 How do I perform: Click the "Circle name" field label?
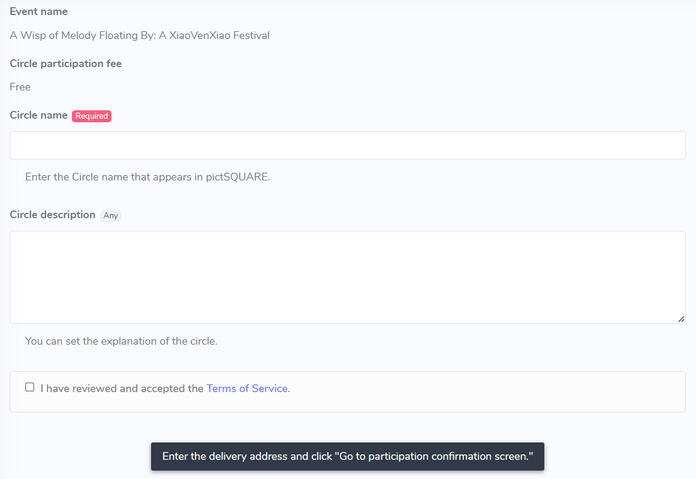click(x=39, y=115)
